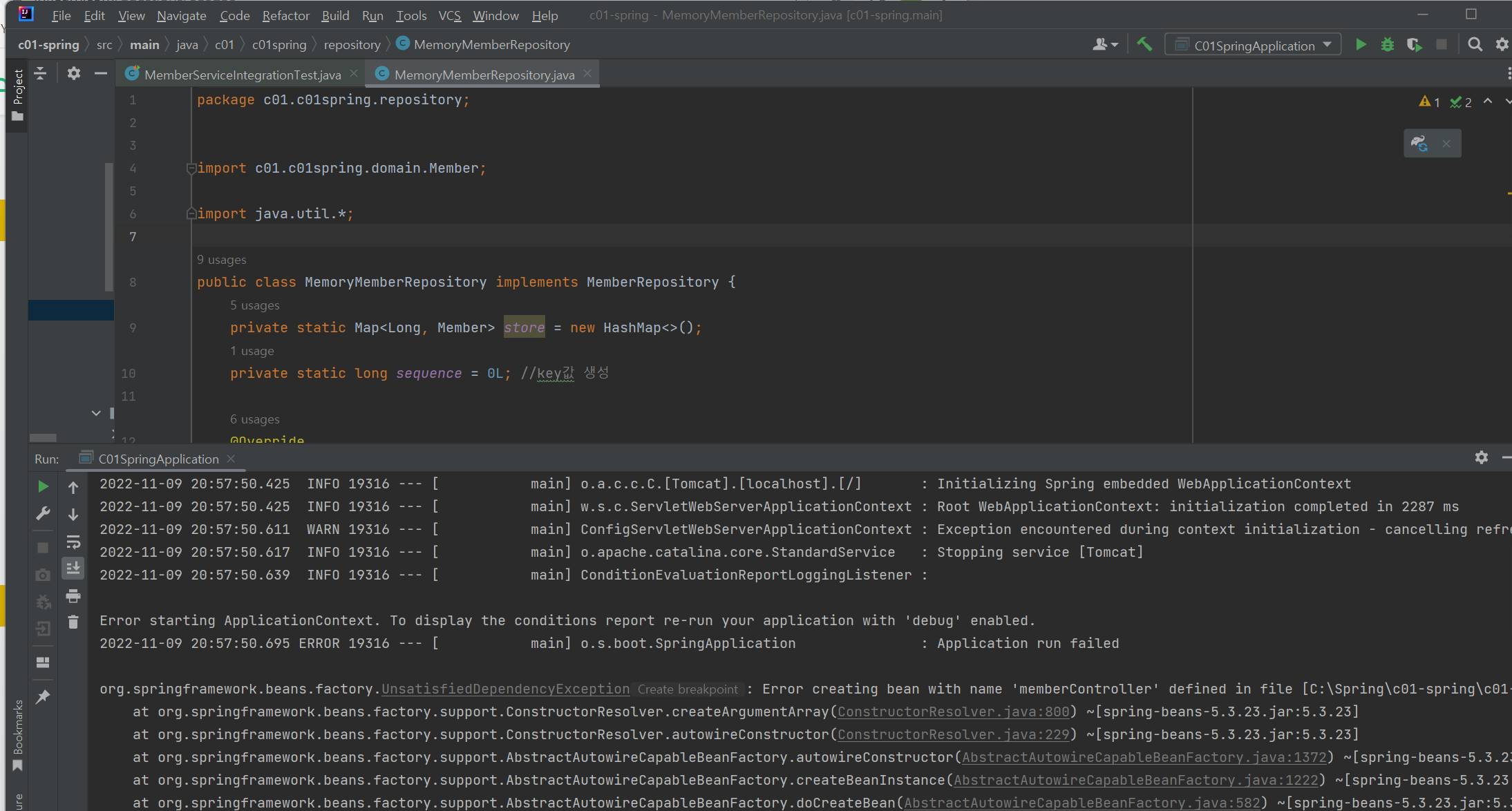Screen dimensions: 1512x811
Task: Click the MemoryMemberRepository breadcrumb
Action: click(x=483, y=45)
